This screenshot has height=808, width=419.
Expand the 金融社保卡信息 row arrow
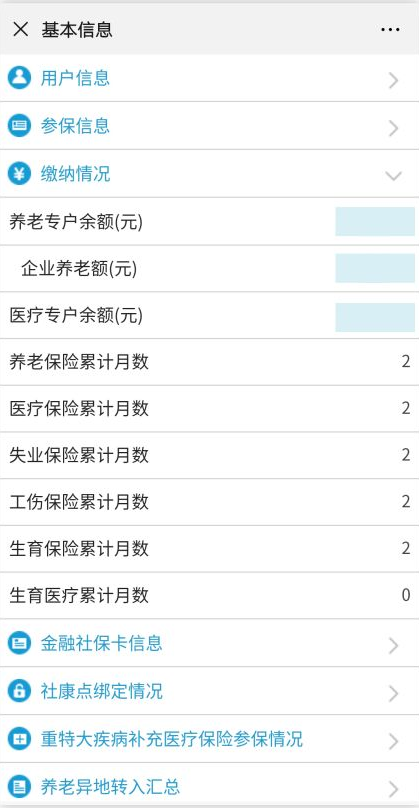tap(394, 645)
